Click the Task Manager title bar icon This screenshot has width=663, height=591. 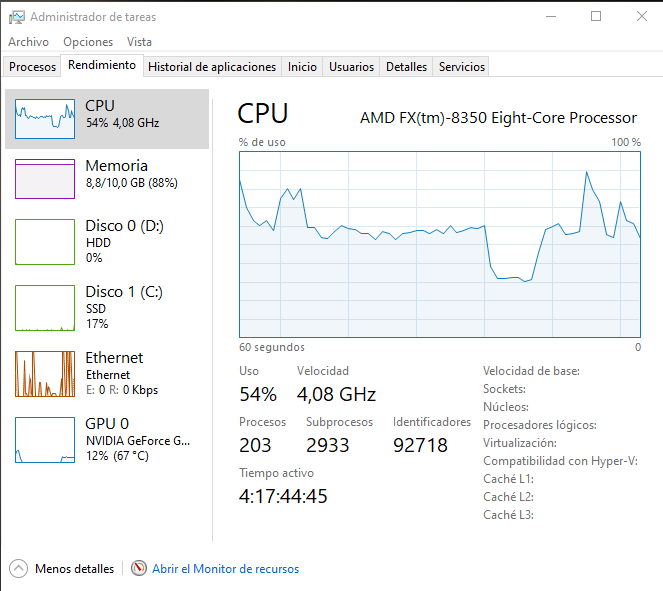(x=16, y=17)
